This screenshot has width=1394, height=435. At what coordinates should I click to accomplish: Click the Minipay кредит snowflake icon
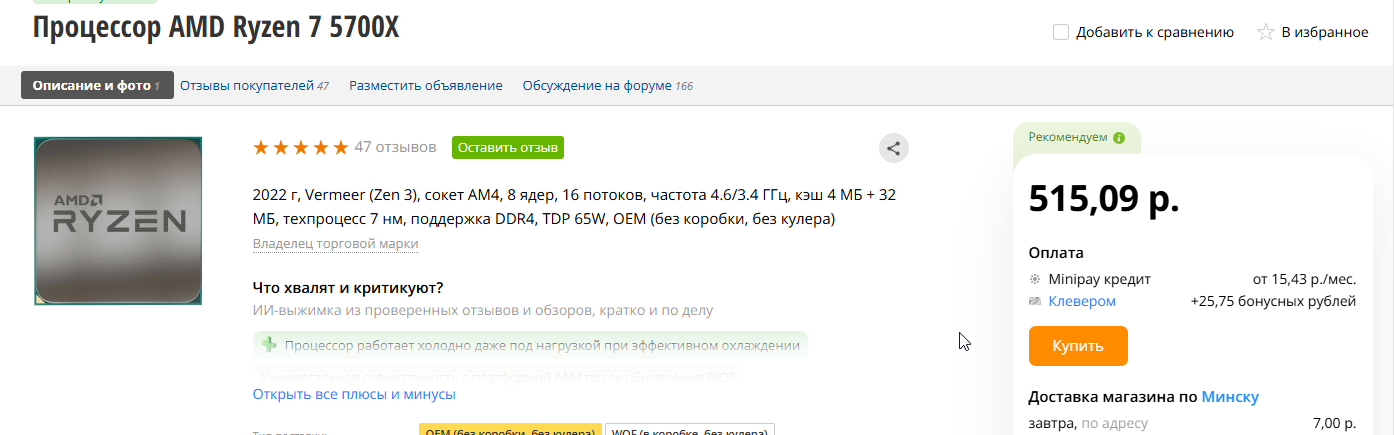(x=1035, y=279)
